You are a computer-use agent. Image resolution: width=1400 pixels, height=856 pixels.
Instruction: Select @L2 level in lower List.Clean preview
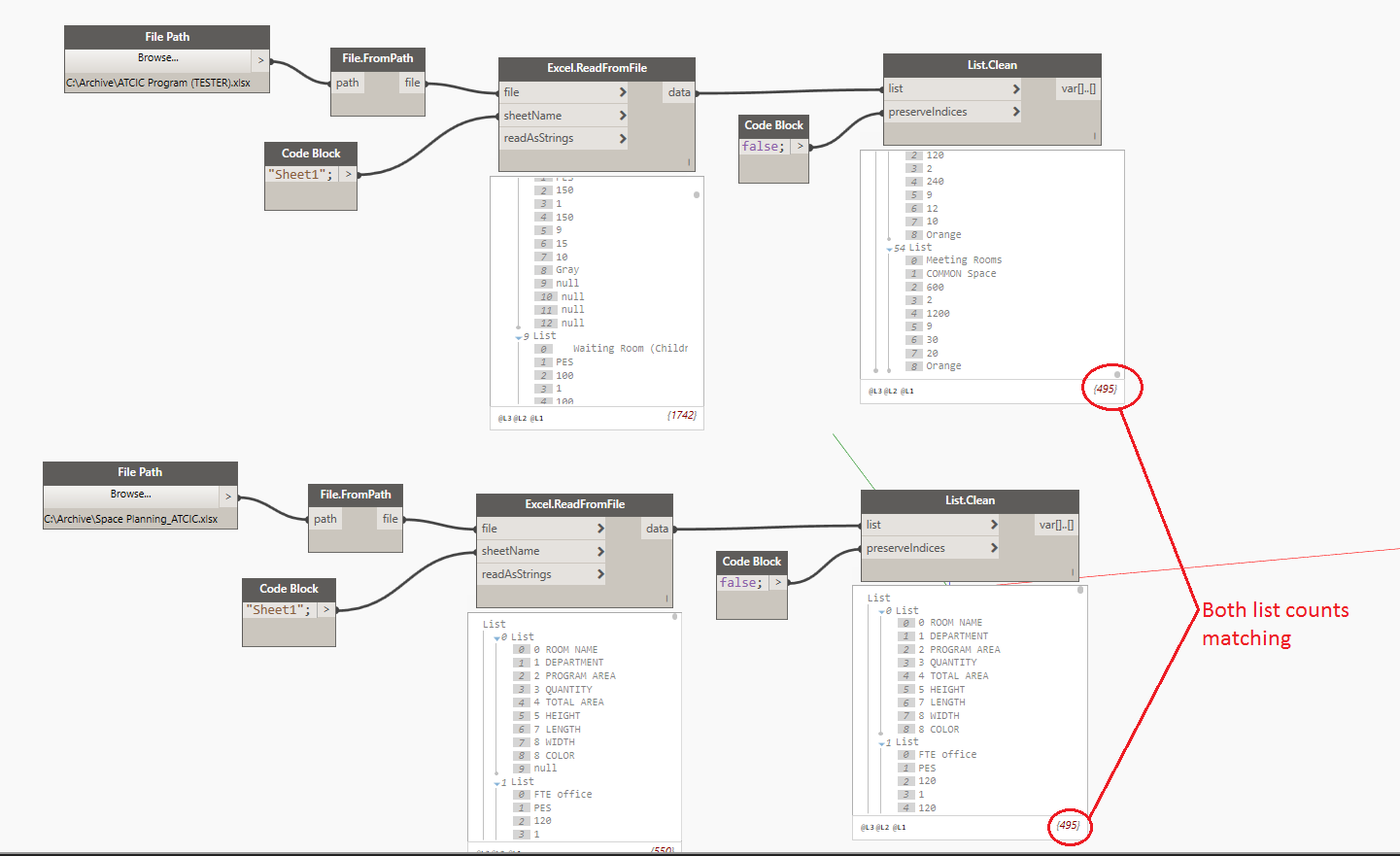tap(882, 828)
